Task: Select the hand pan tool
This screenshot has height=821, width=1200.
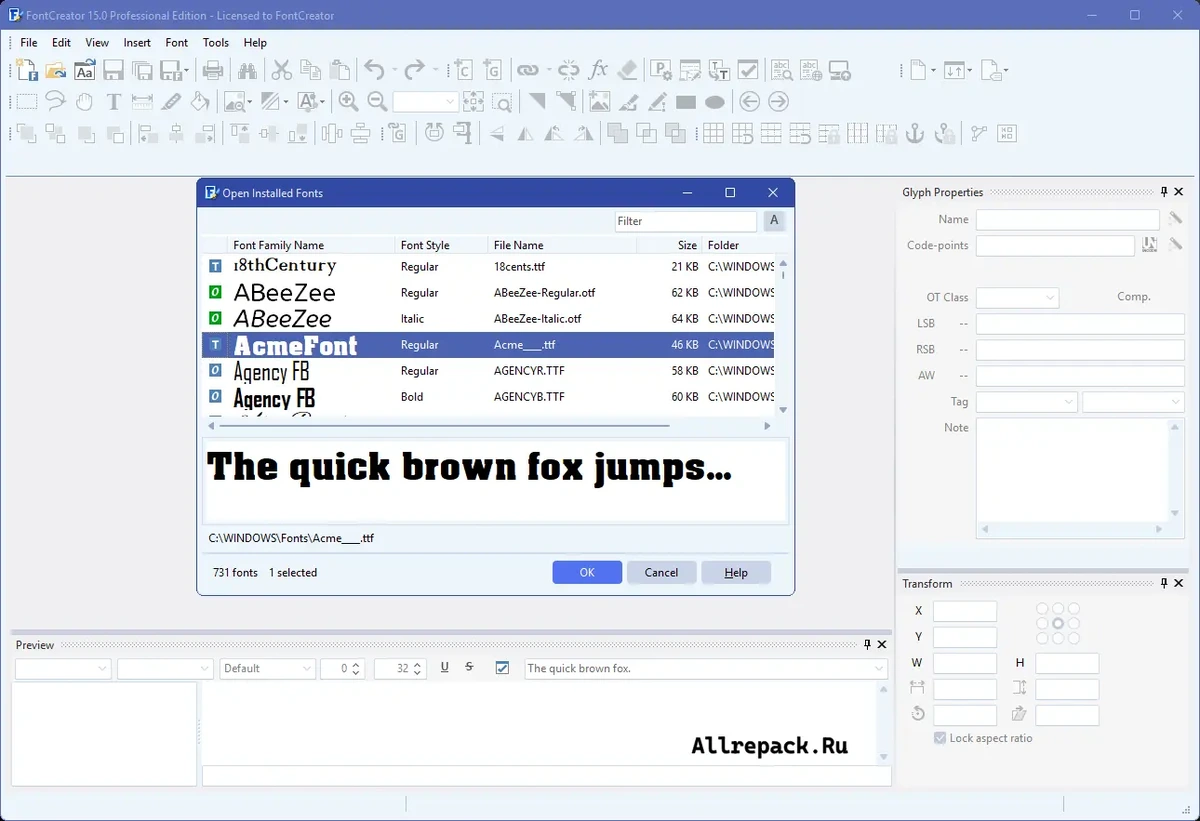Action: click(85, 102)
